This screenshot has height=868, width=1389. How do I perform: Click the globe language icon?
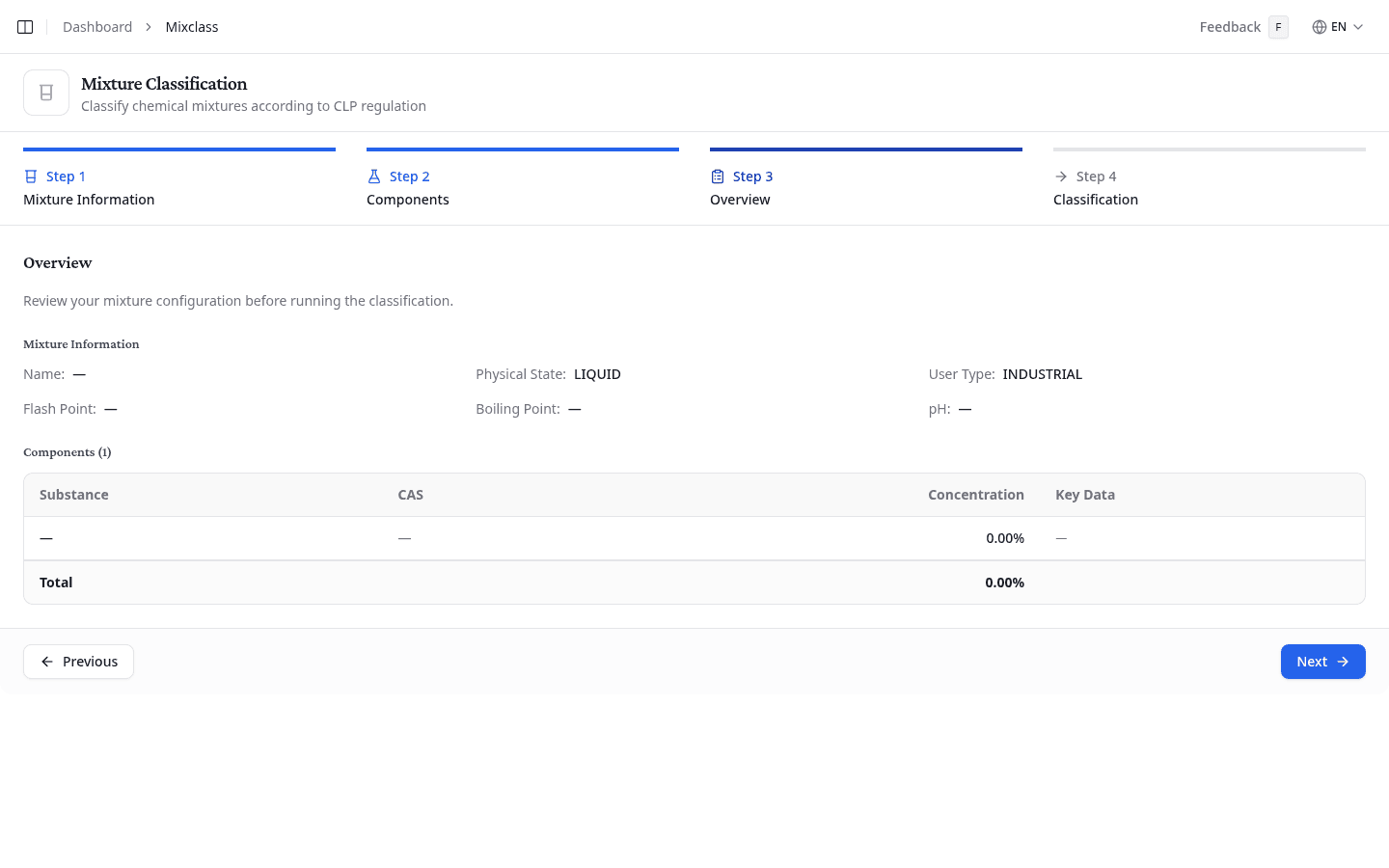(1319, 27)
